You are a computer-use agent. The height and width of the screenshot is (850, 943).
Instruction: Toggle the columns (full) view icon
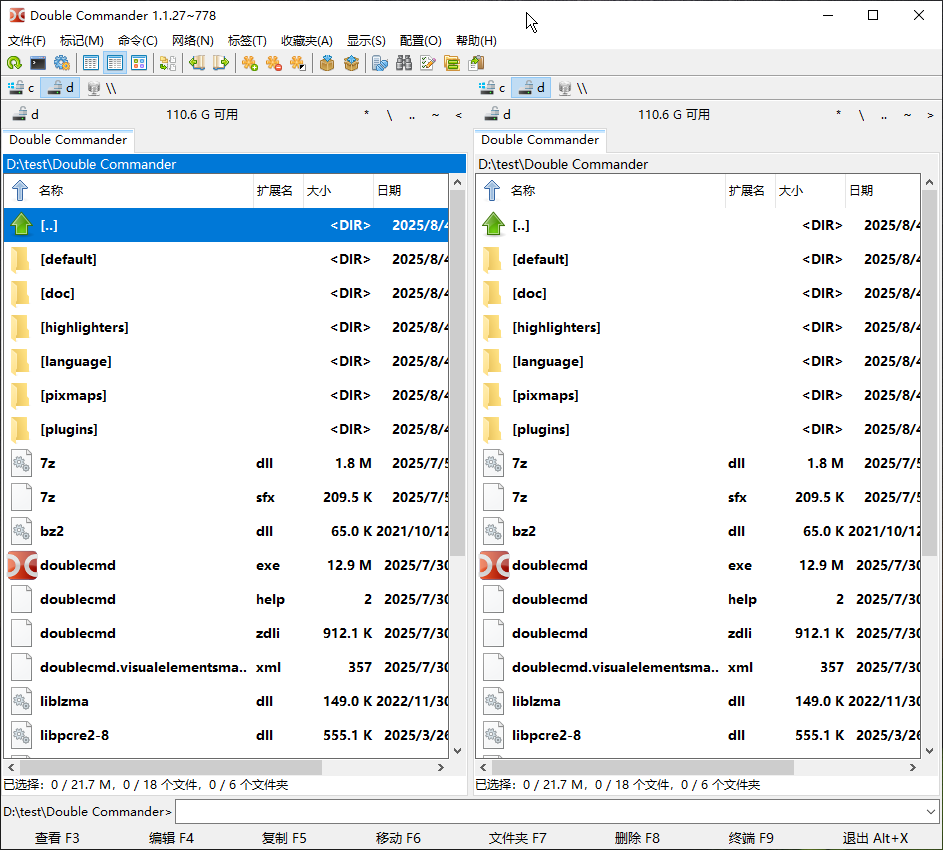pyautogui.click(x=115, y=63)
